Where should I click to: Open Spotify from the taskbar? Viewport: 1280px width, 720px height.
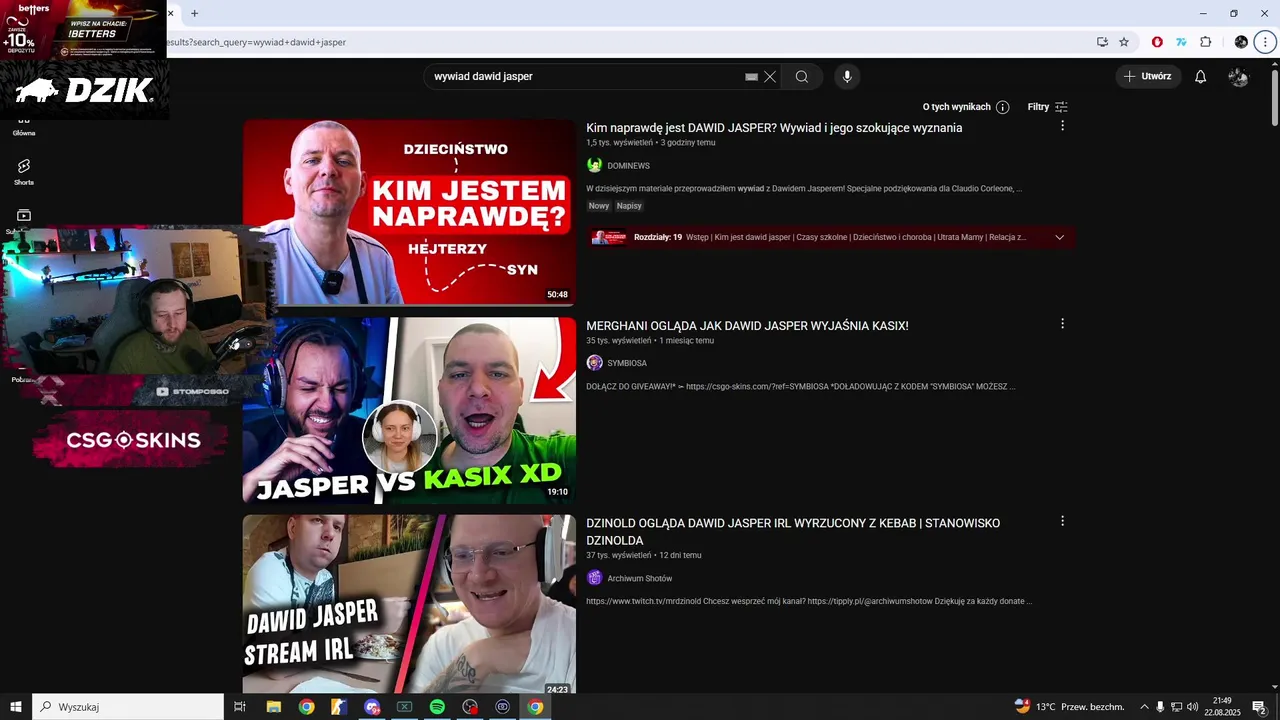[x=437, y=707]
